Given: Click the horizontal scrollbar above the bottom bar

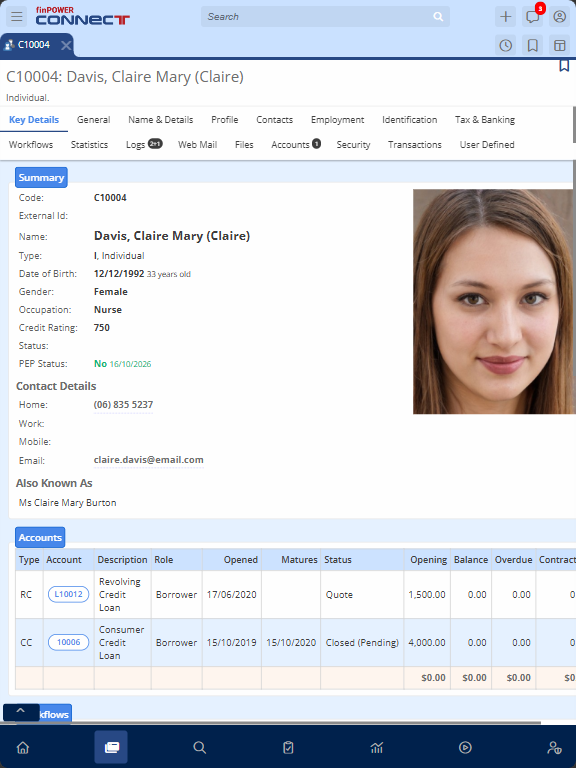Looking at the screenshot, I should pyautogui.click(x=270, y=722).
